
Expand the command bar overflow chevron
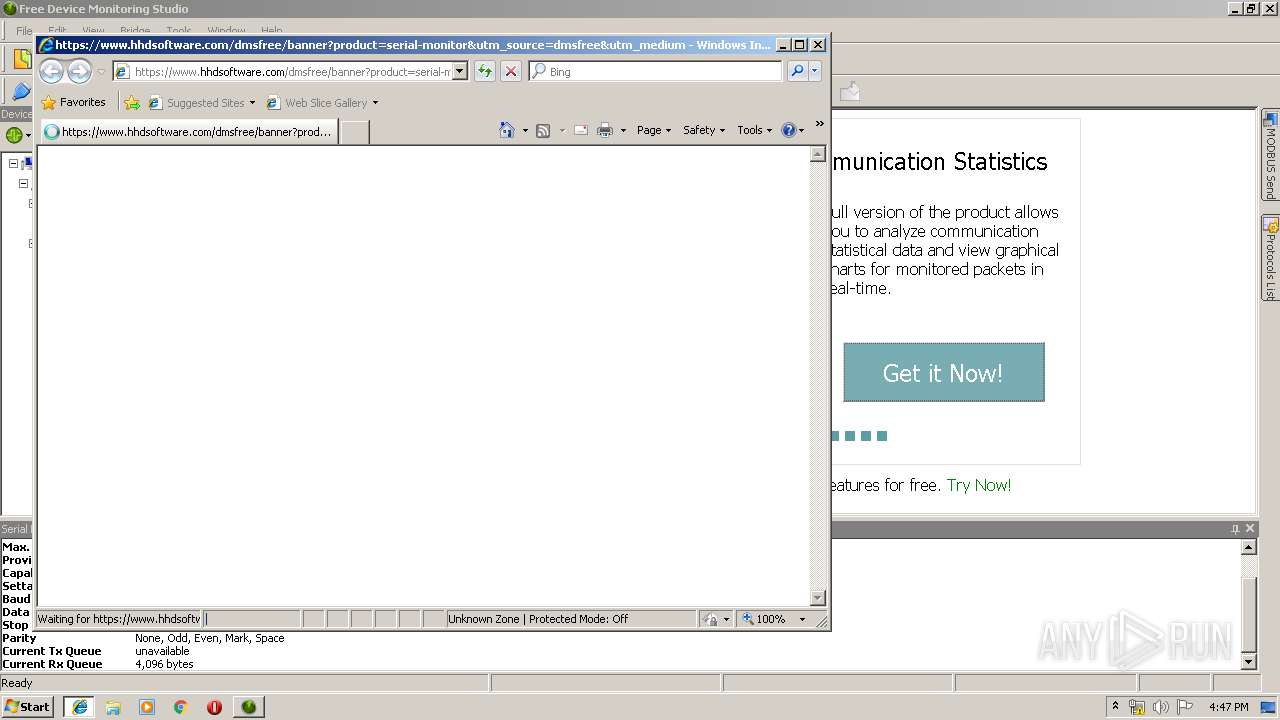pos(819,124)
